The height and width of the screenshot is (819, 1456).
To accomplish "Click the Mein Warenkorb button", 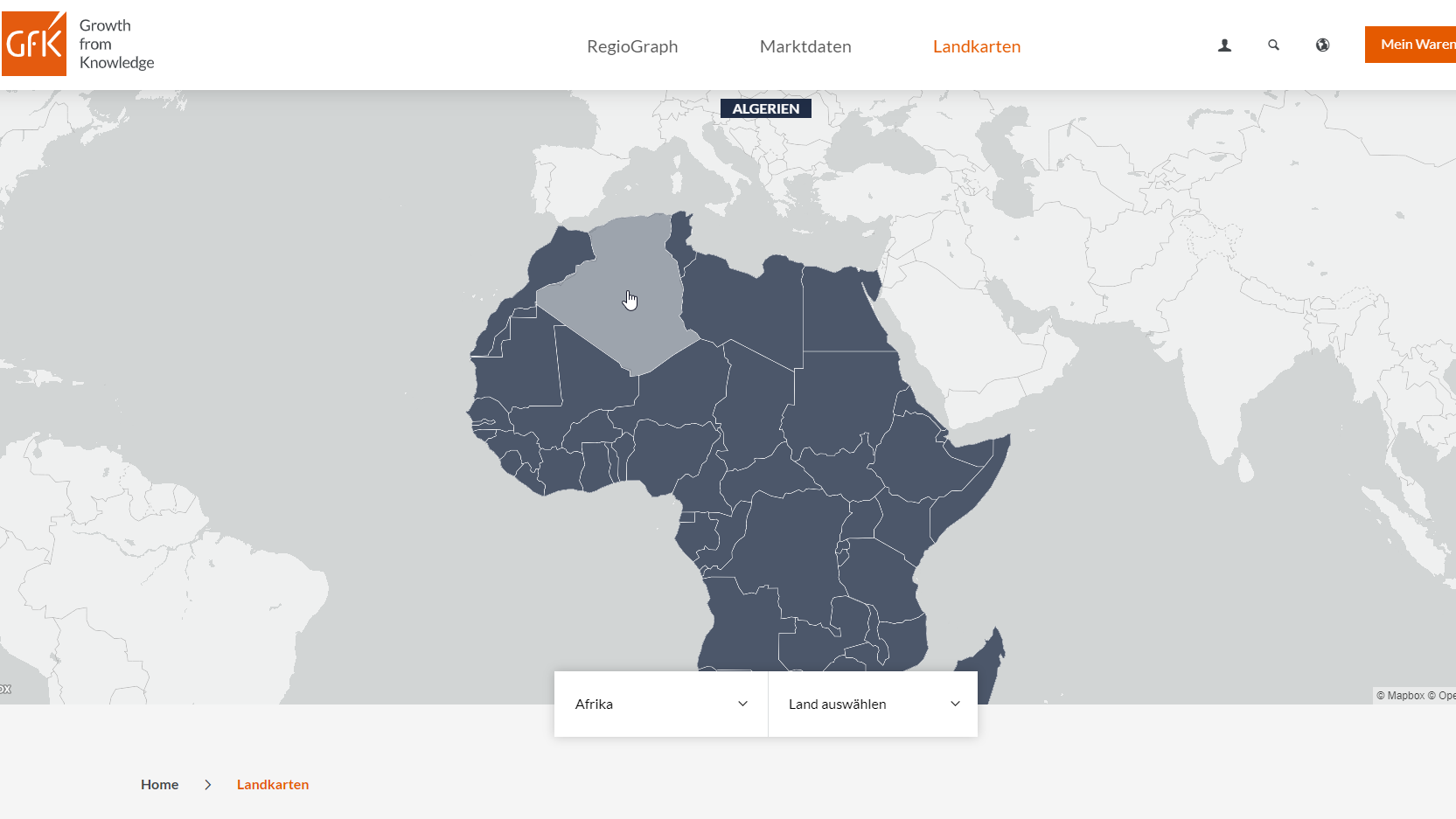I will tap(1412, 45).
